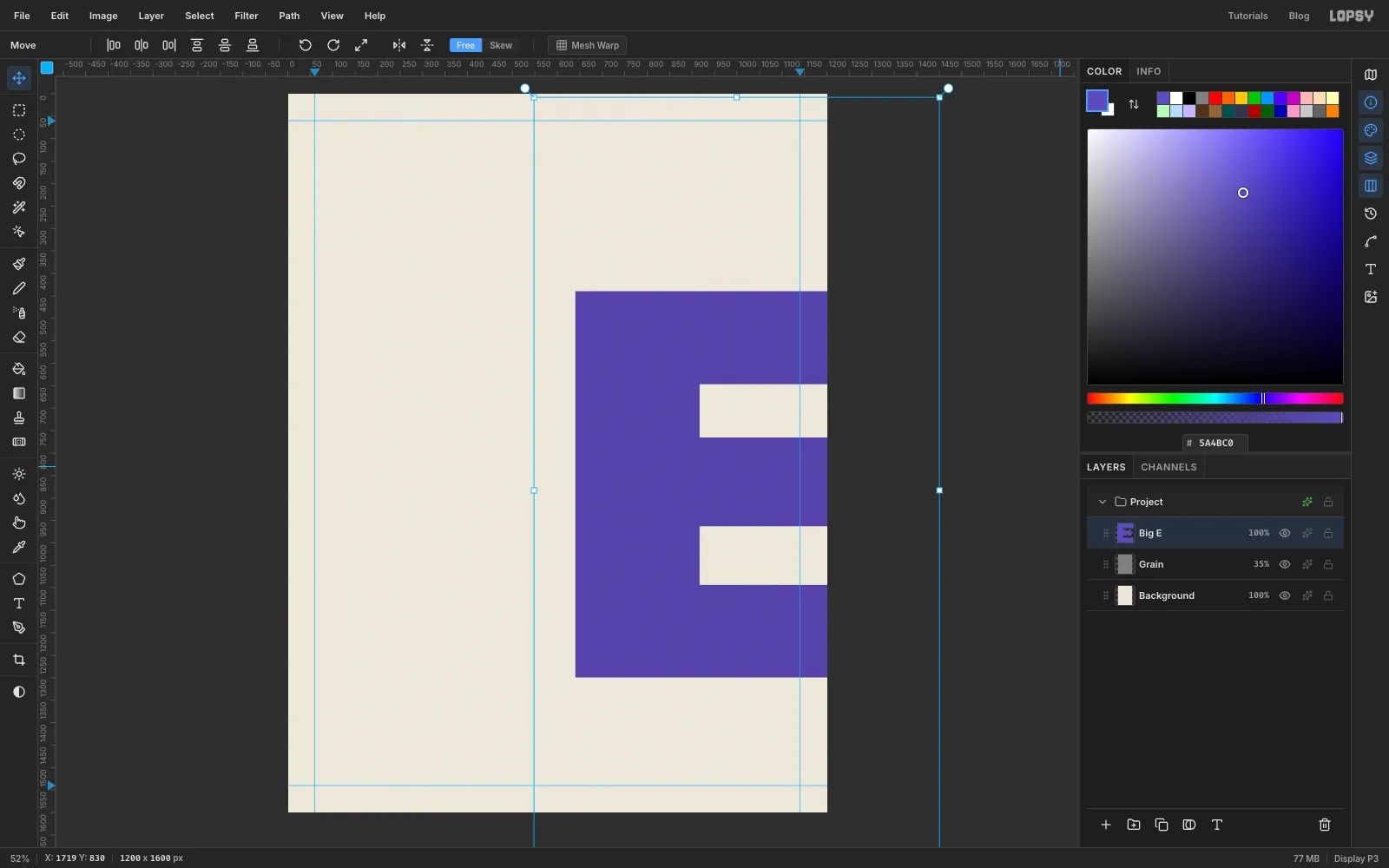Viewport: 1389px width, 868px height.
Task: Hide the Background layer
Action: 1285,595
